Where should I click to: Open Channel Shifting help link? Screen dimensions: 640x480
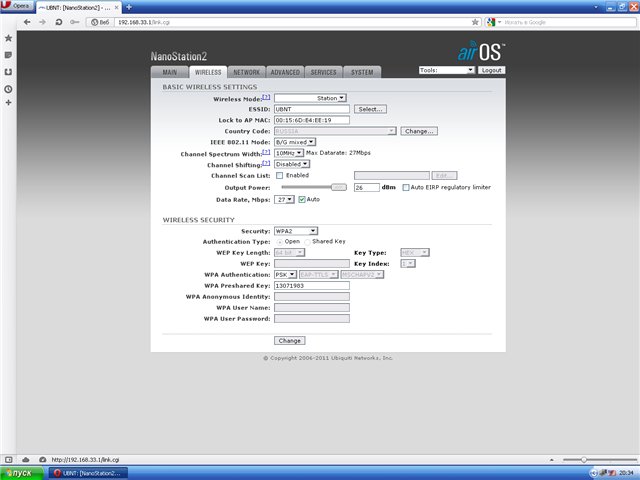266,163
